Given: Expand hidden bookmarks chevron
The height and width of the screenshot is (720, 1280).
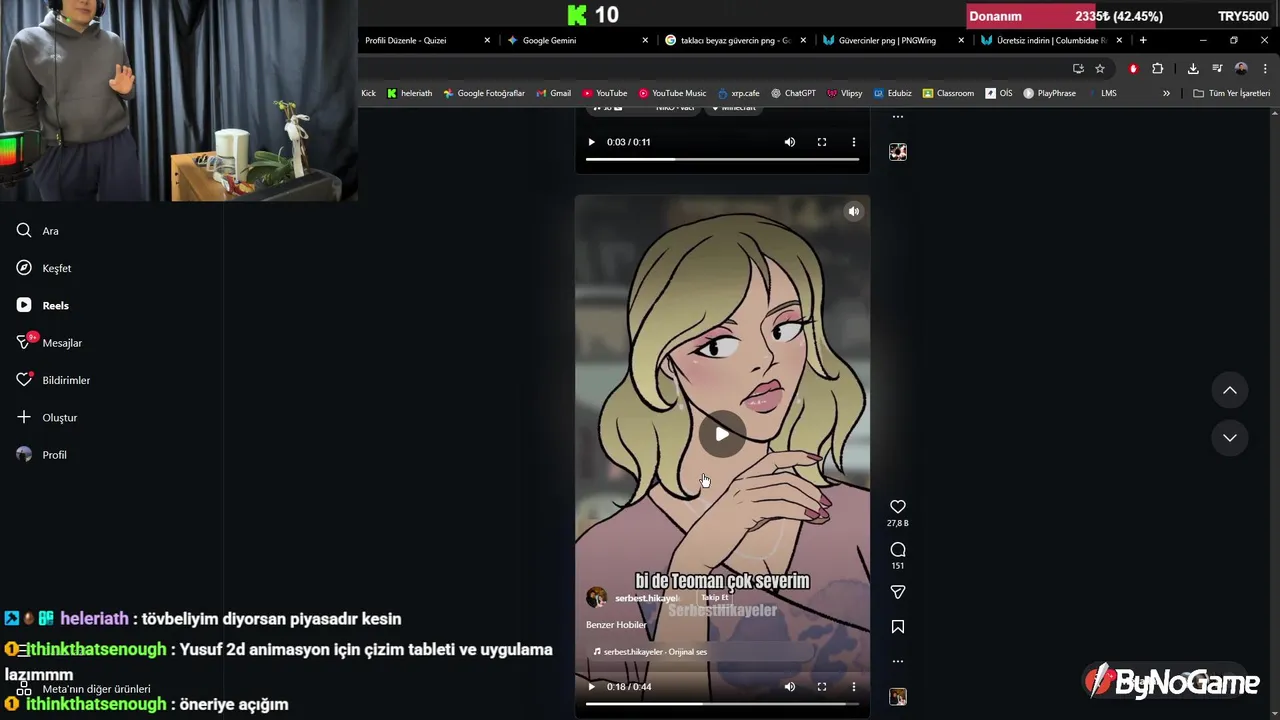Looking at the screenshot, I should click(1166, 93).
